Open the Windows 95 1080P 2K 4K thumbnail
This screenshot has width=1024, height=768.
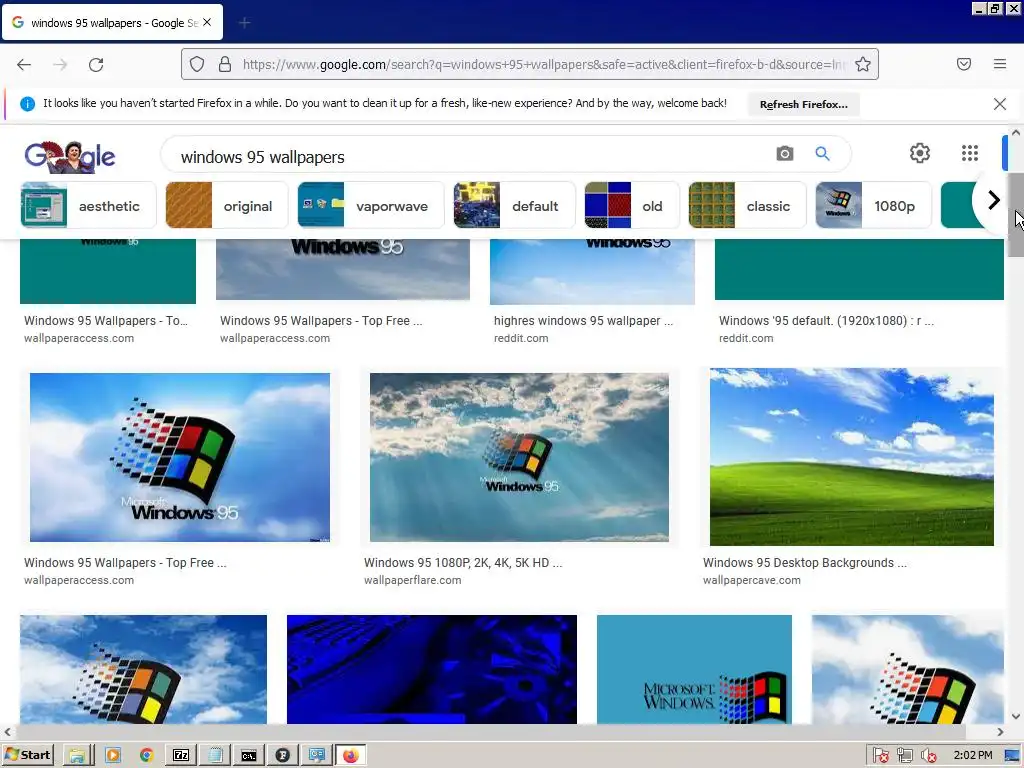[x=519, y=457]
